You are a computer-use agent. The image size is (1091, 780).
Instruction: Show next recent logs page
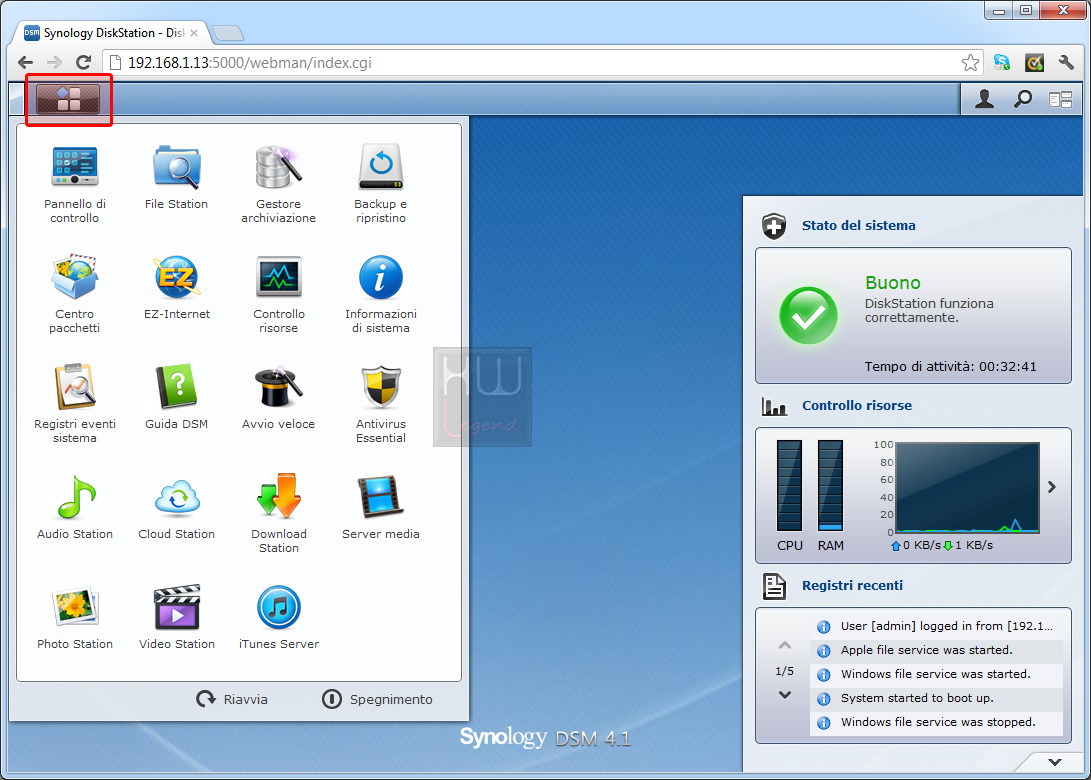click(785, 694)
